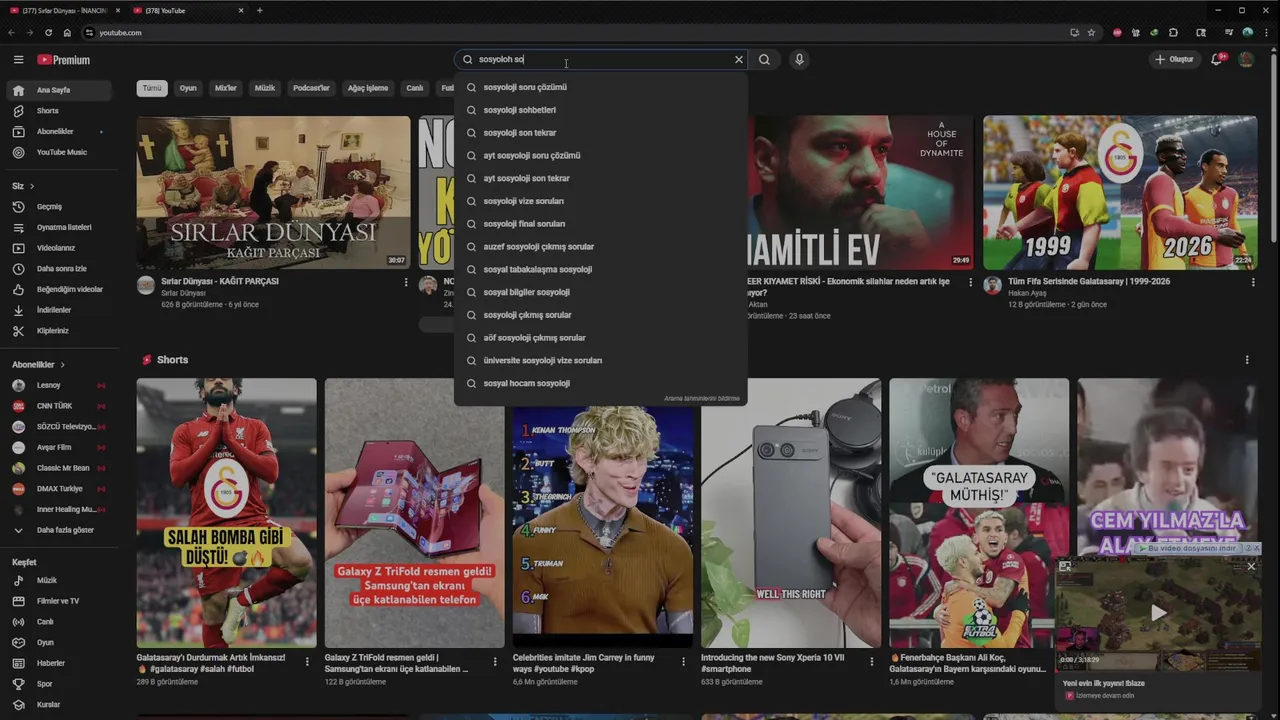1280x720 pixels.
Task: Click in the YouTube search field
Action: [600, 60]
